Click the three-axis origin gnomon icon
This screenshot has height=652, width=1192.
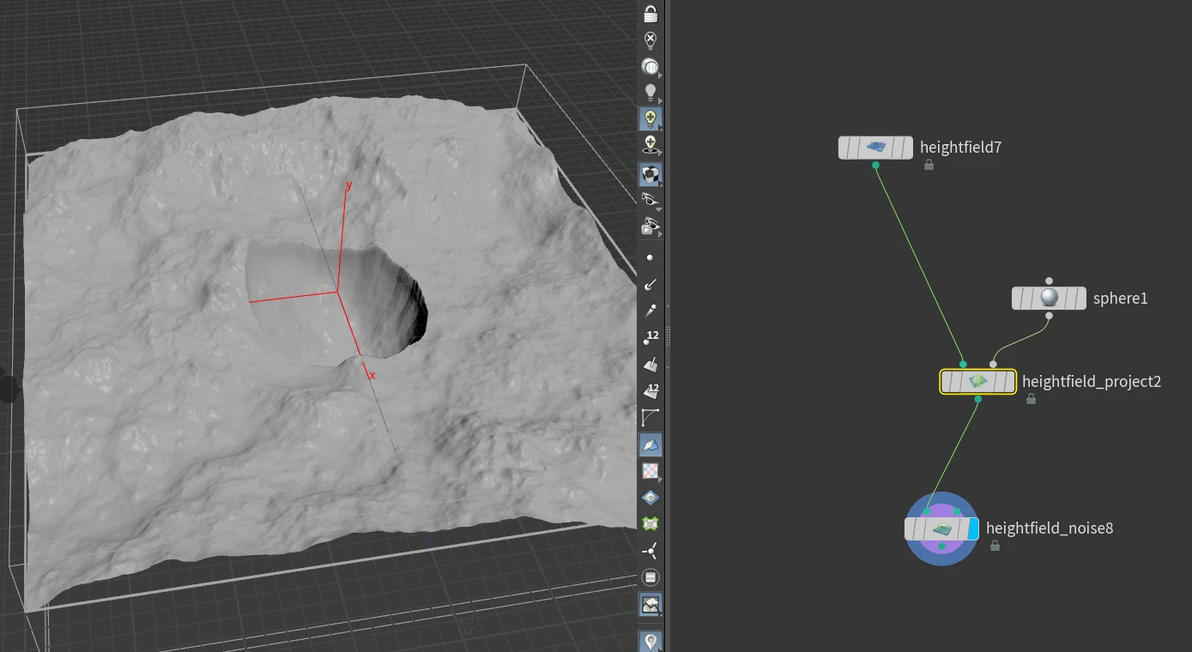point(650,550)
